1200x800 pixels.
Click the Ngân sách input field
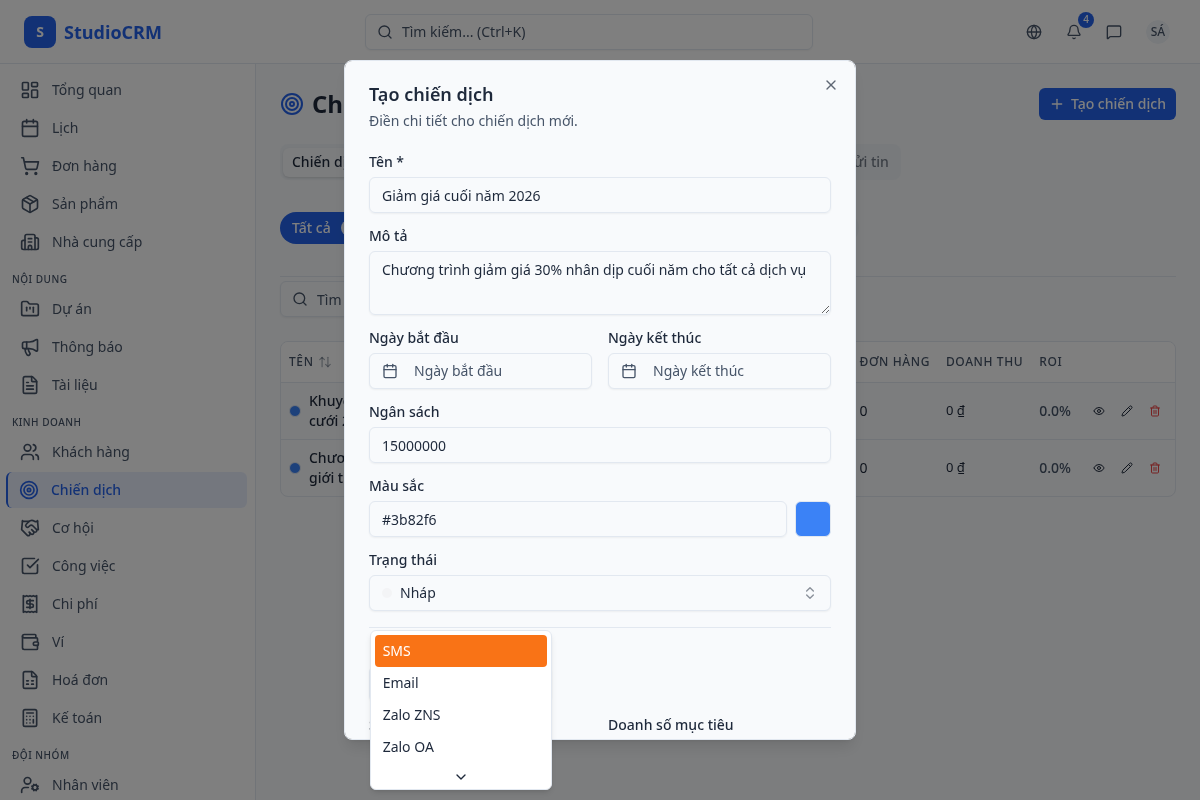(x=599, y=445)
